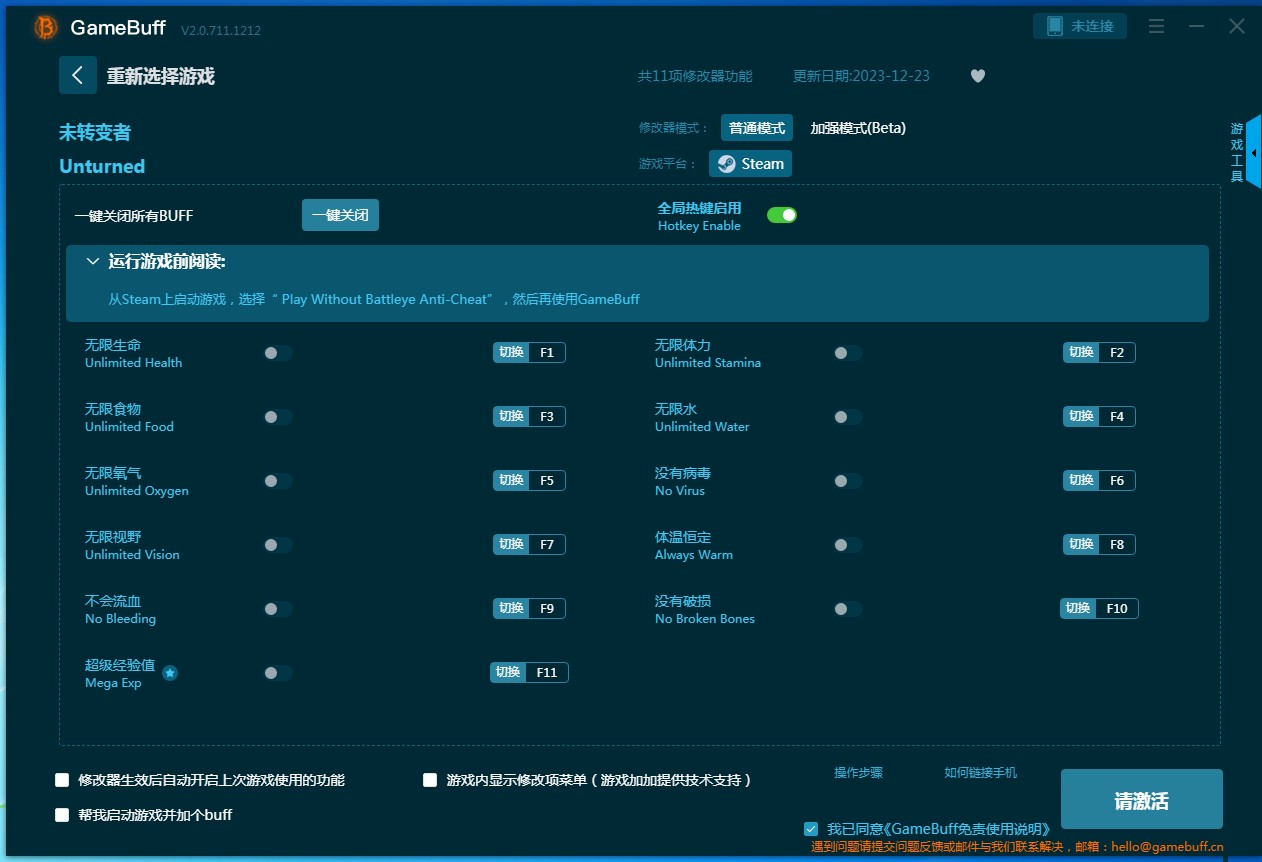
Task: Click the 共11项修改器功能 text
Action: tap(695, 76)
